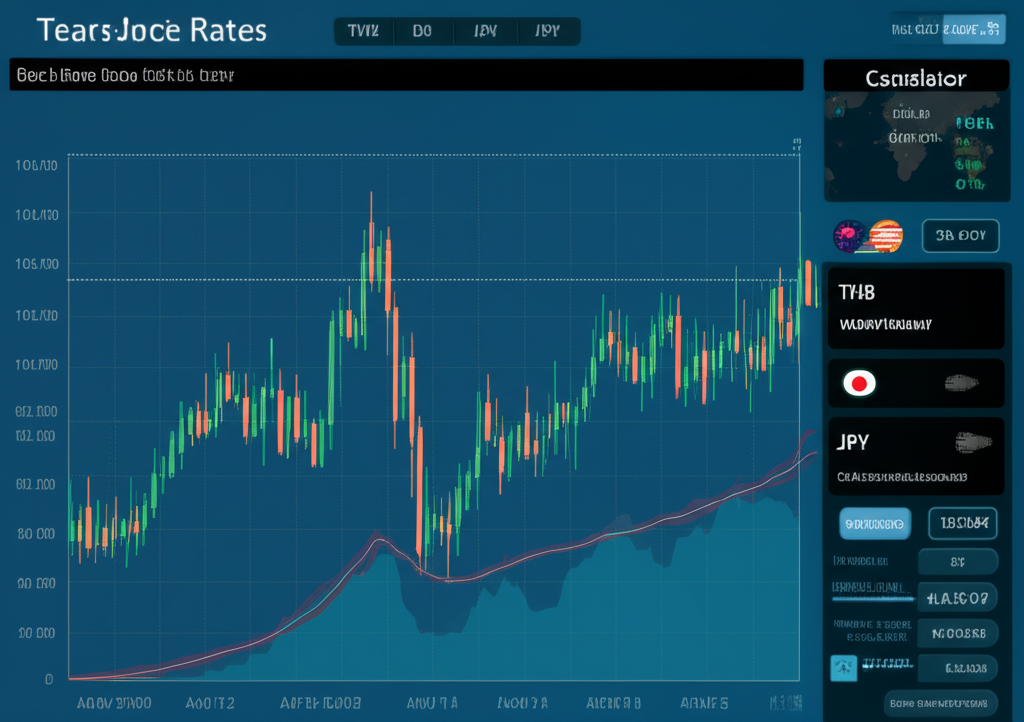Switch to the 'DO' tab in header
Image resolution: width=1024 pixels, height=722 pixels.
coord(422,31)
